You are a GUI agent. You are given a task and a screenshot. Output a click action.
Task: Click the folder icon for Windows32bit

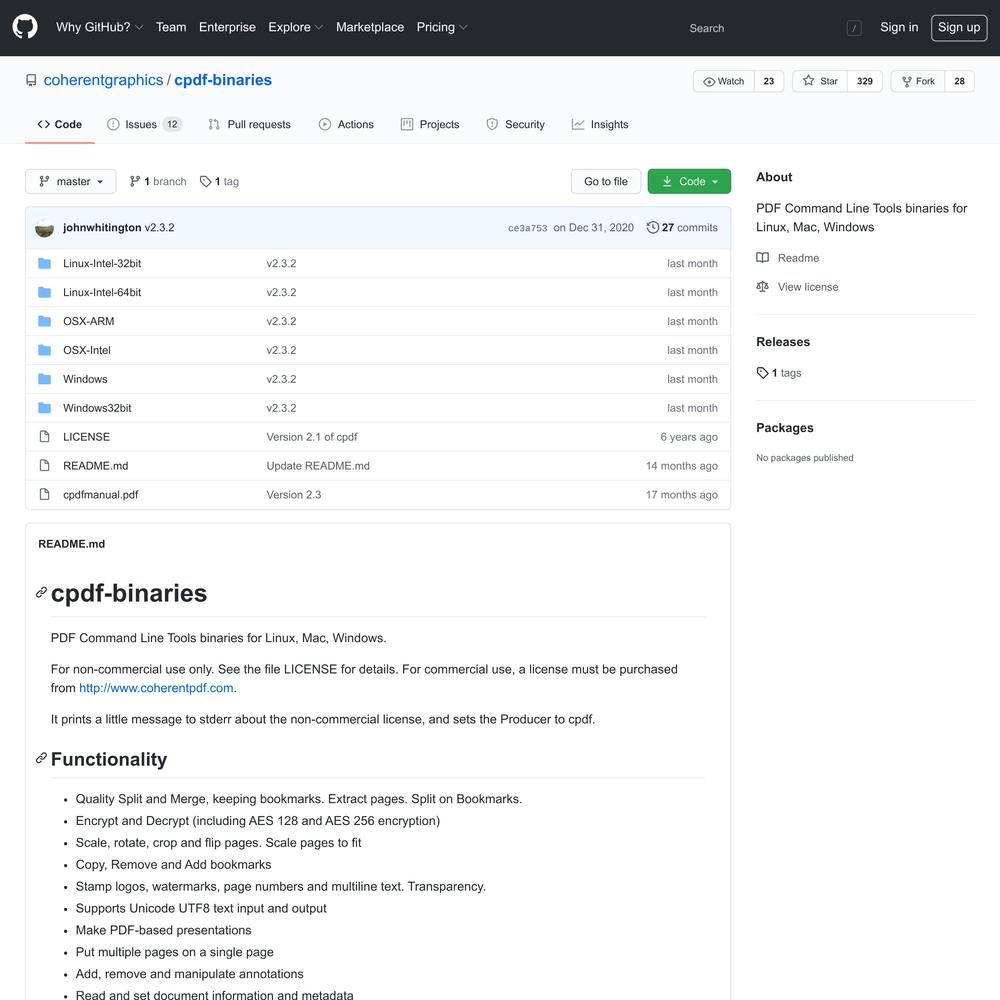pos(44,408)
